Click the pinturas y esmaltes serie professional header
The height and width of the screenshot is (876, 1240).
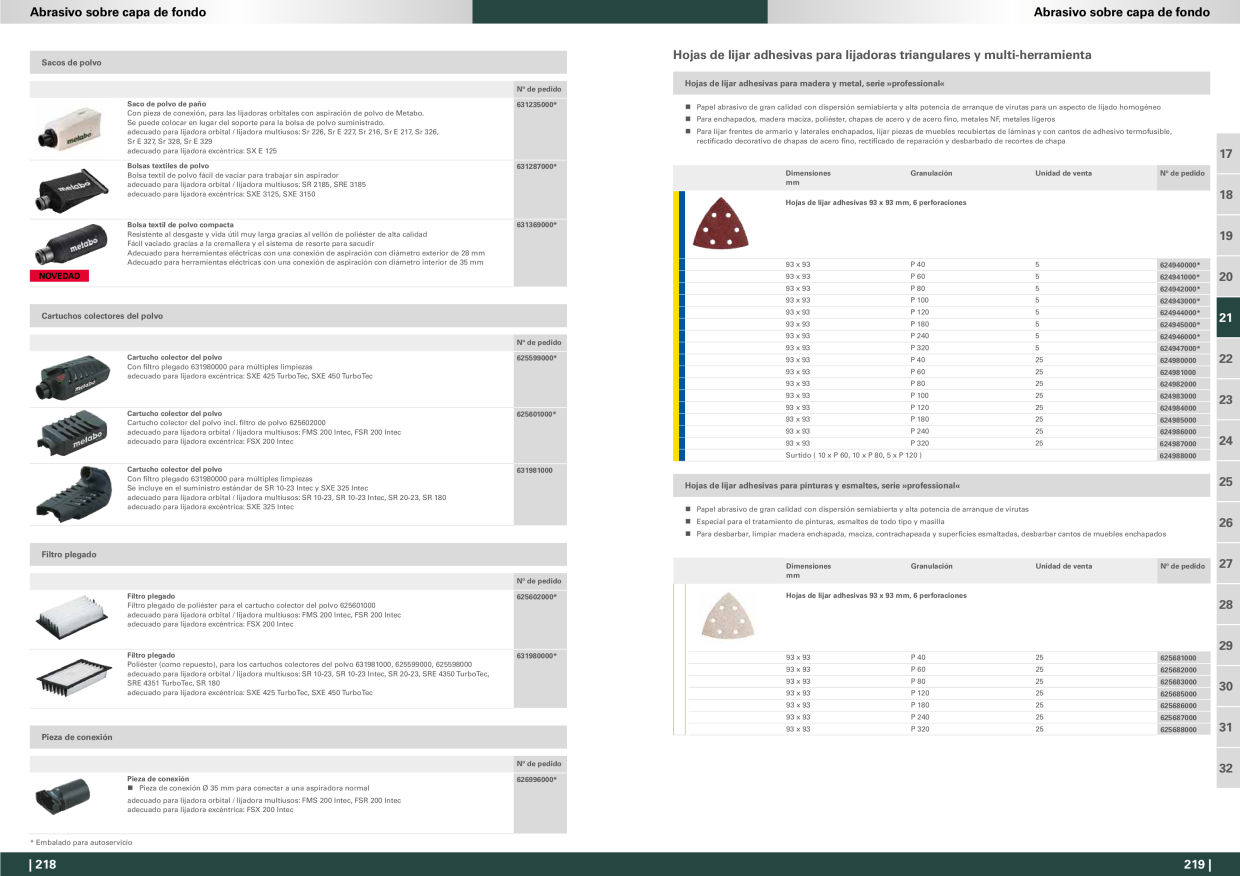point(942,485)
